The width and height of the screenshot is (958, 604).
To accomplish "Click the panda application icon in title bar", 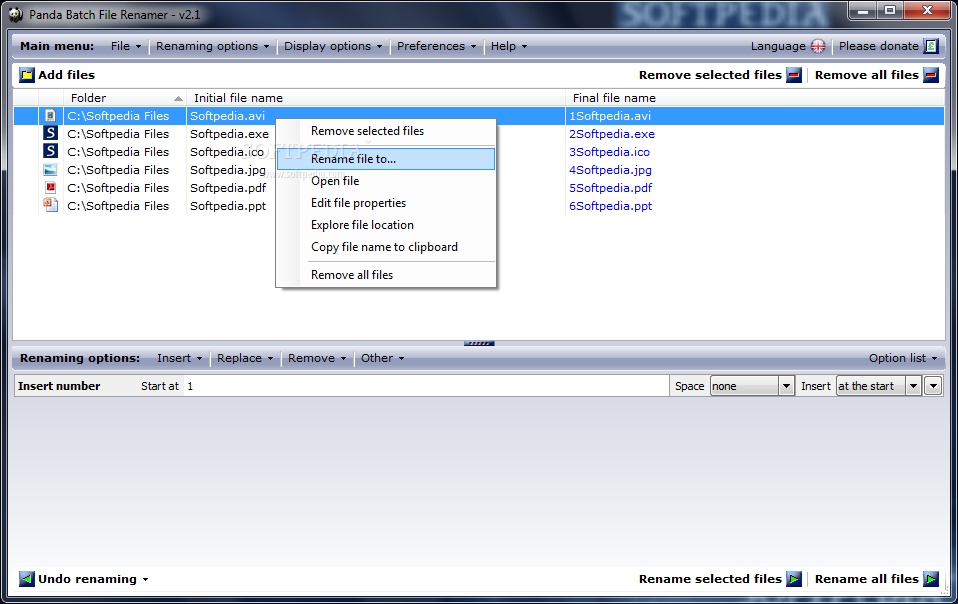I will (x=16, y=15).
